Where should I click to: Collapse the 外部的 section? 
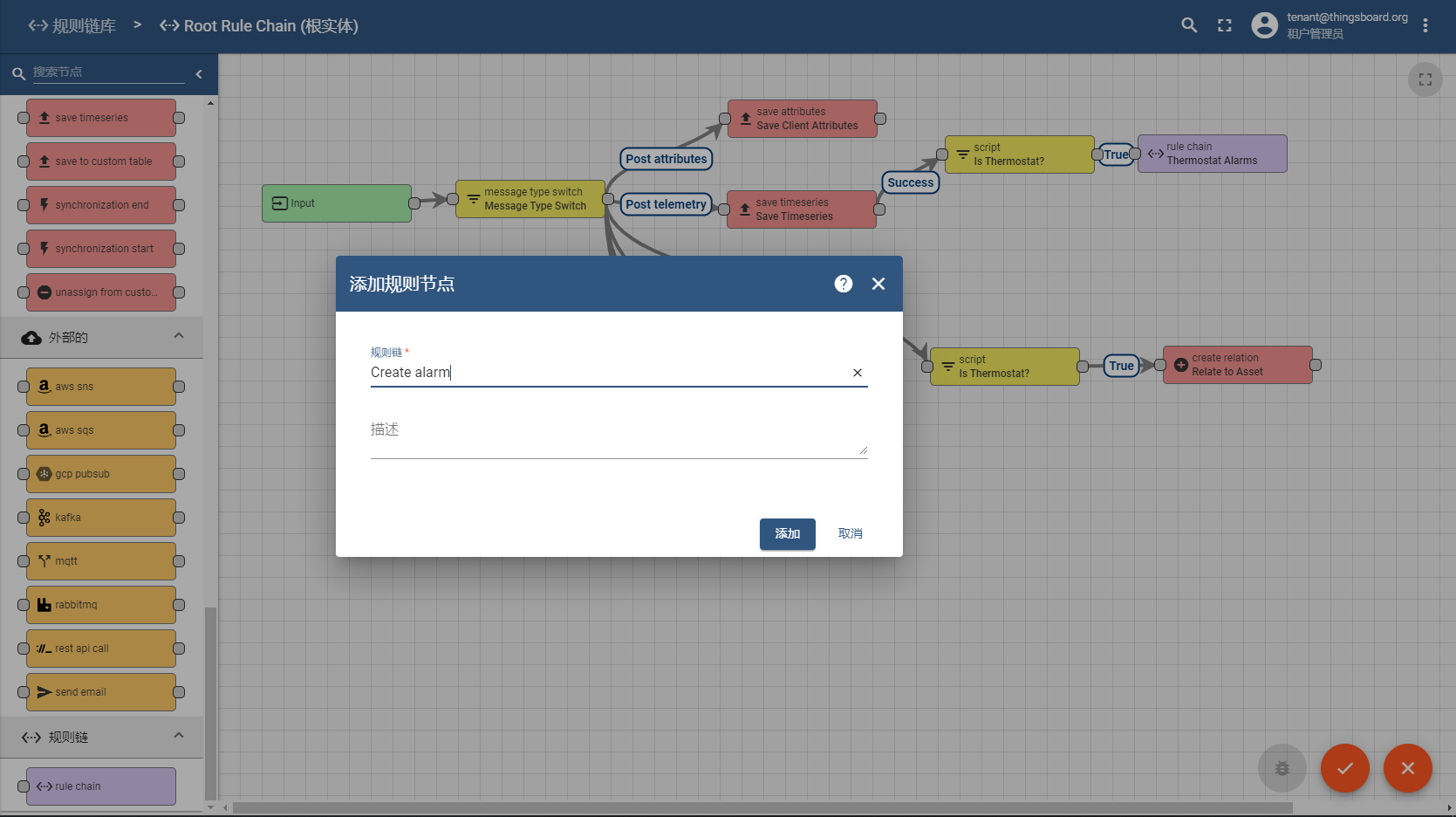(x=179, y=336)
